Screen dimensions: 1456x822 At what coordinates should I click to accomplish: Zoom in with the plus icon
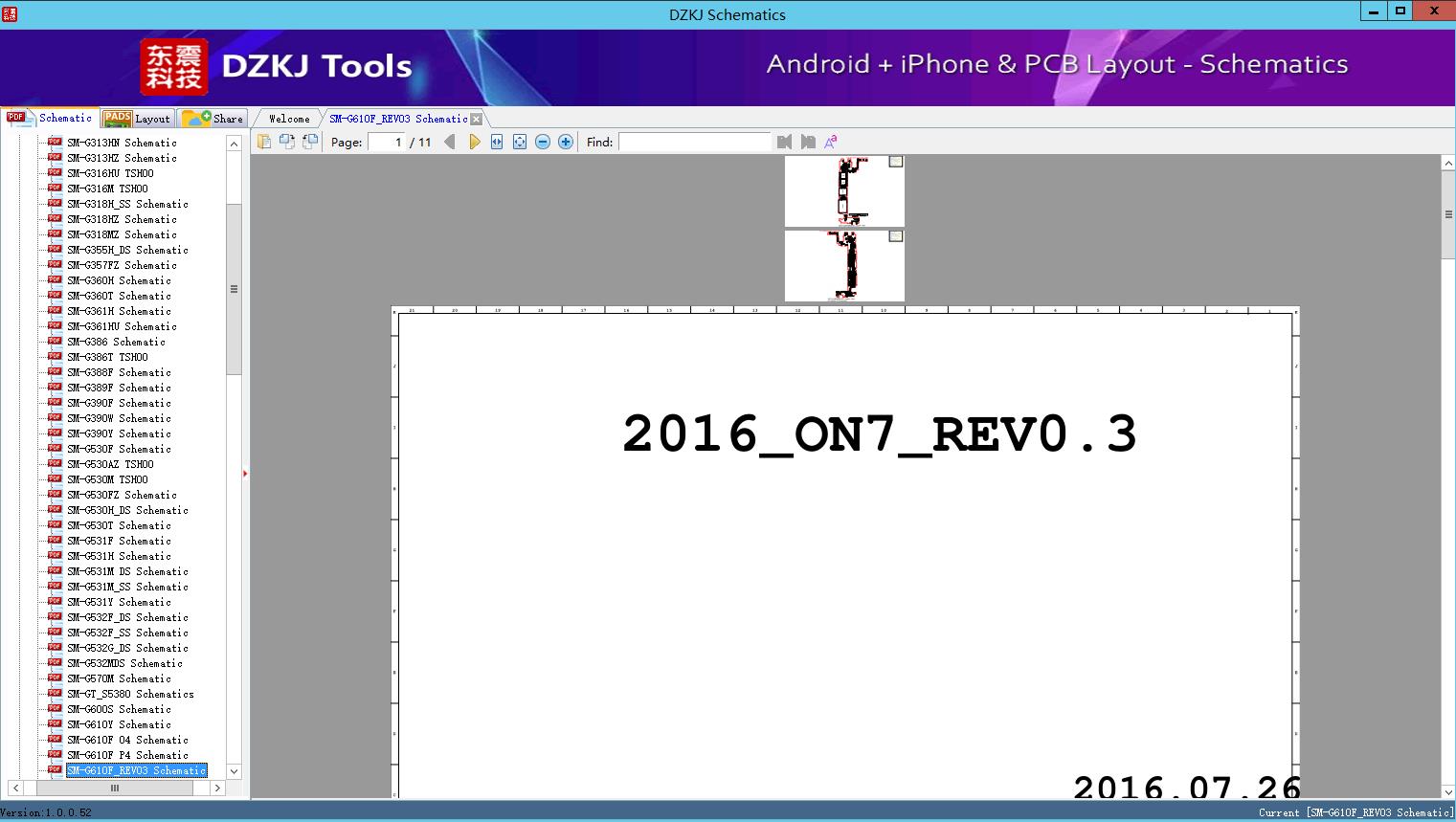(566, 142)
